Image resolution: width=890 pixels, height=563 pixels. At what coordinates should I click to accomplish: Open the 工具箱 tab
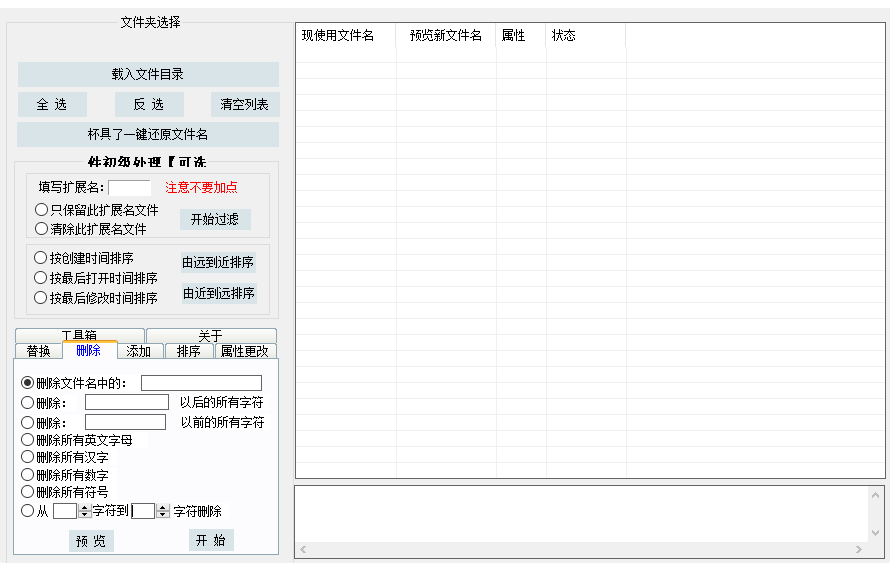pos(79,335)
